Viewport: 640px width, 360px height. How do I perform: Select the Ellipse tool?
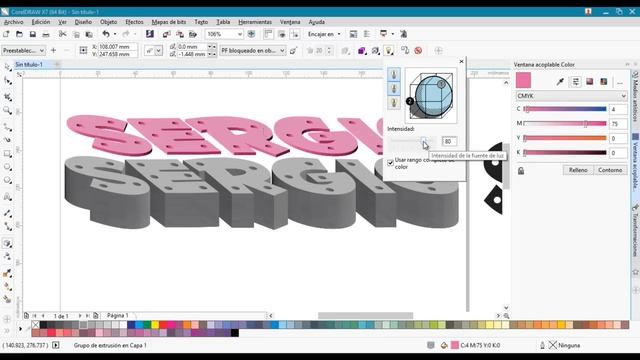[7, 167]
